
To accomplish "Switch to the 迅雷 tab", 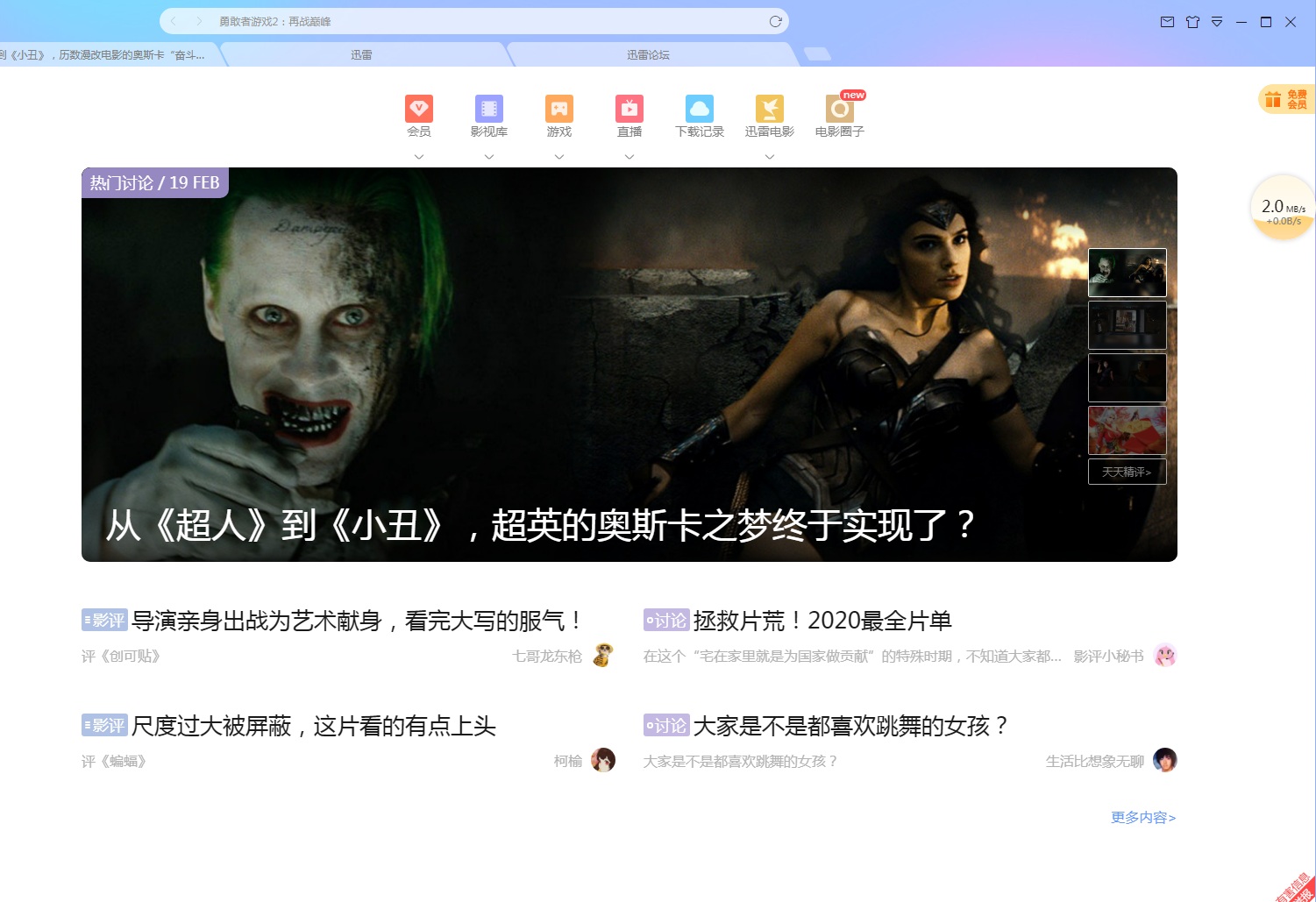I will [x=362, y=53].
